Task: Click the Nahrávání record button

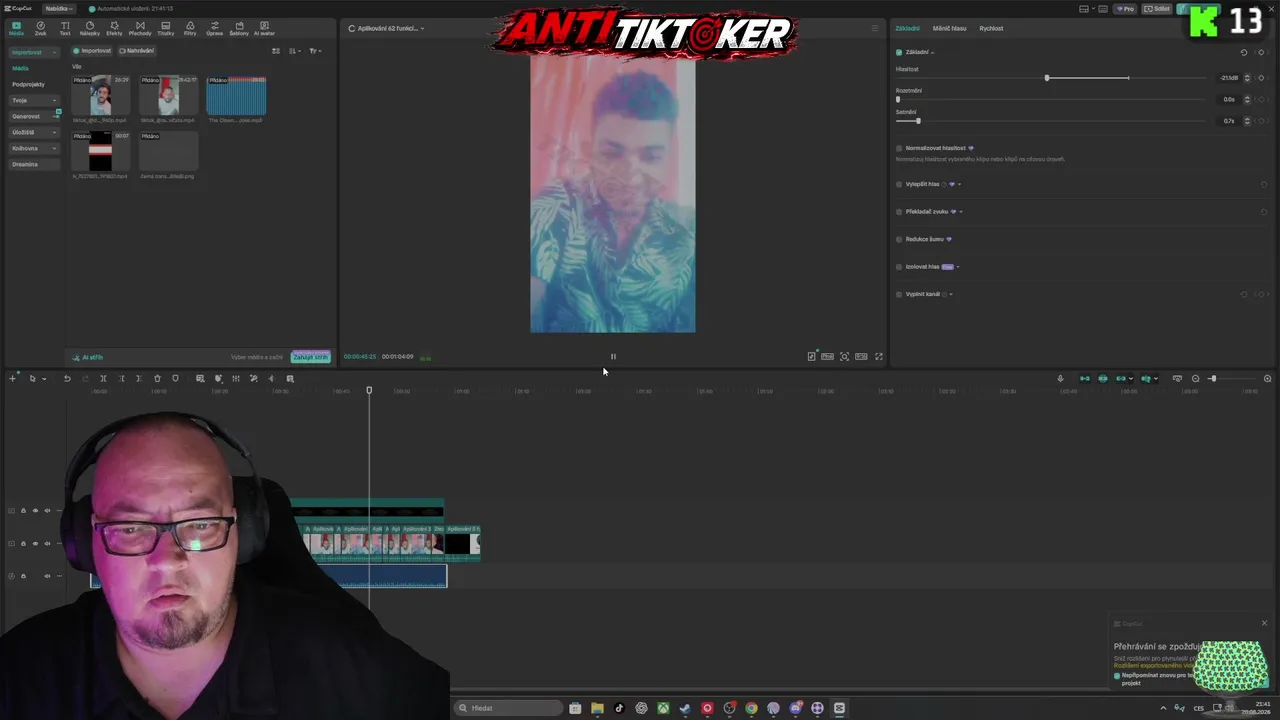Action: tap(137, 51)
